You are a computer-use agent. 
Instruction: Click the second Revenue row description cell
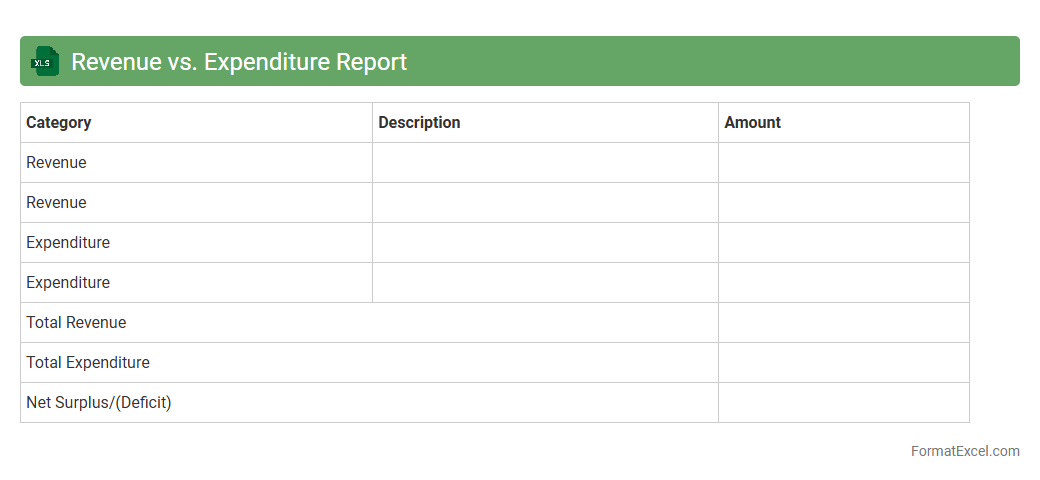coord(545,202)
